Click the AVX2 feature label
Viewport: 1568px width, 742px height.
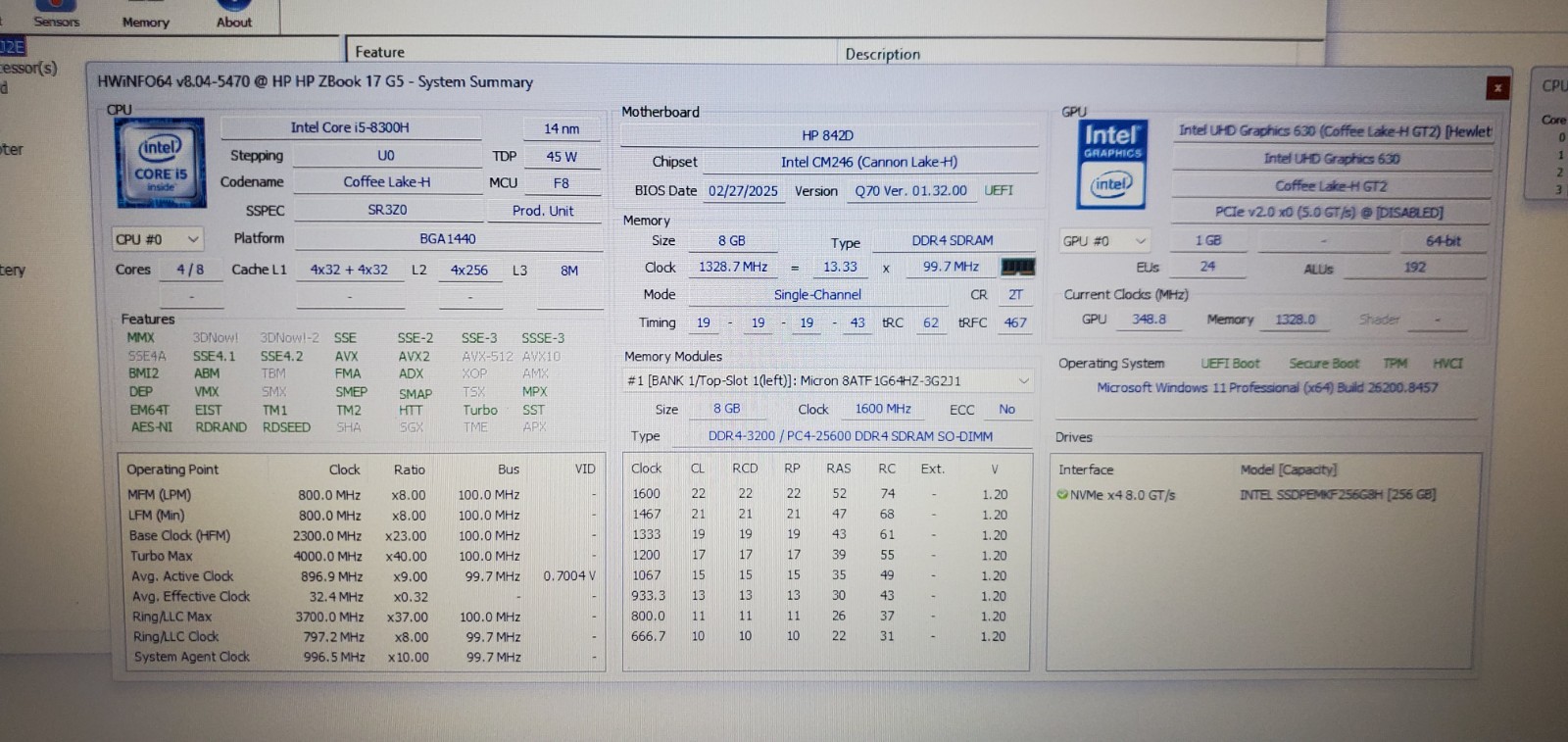[x=414, y=356]
